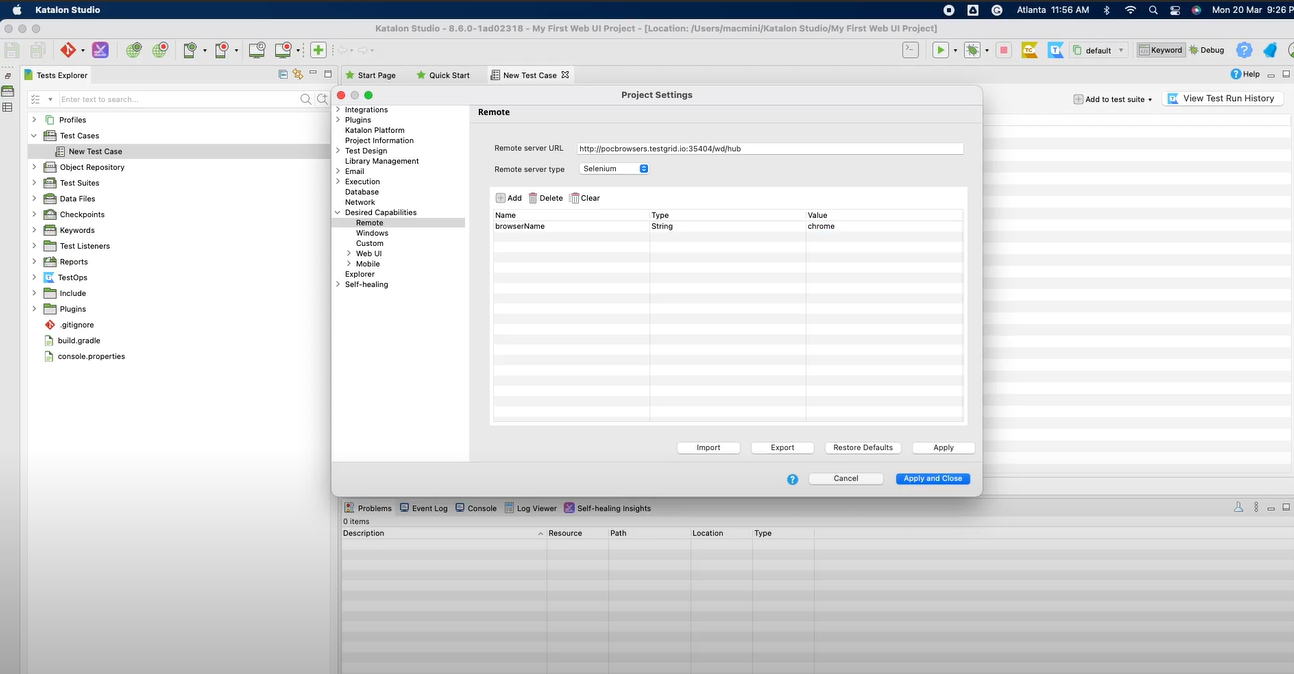Expand Integrations settings node
The height and width of the screenshot is (674, 1294).
pos(338,110)
